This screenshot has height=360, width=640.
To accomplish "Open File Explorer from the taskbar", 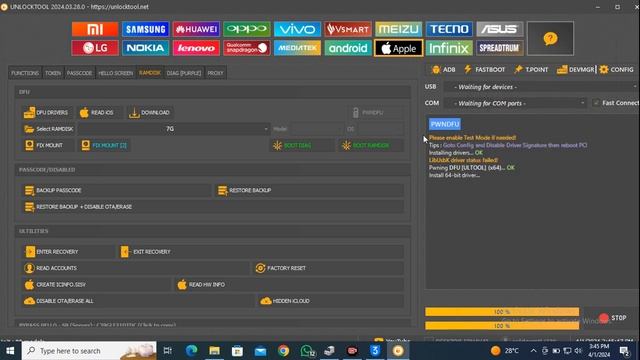I will (214, 351).
